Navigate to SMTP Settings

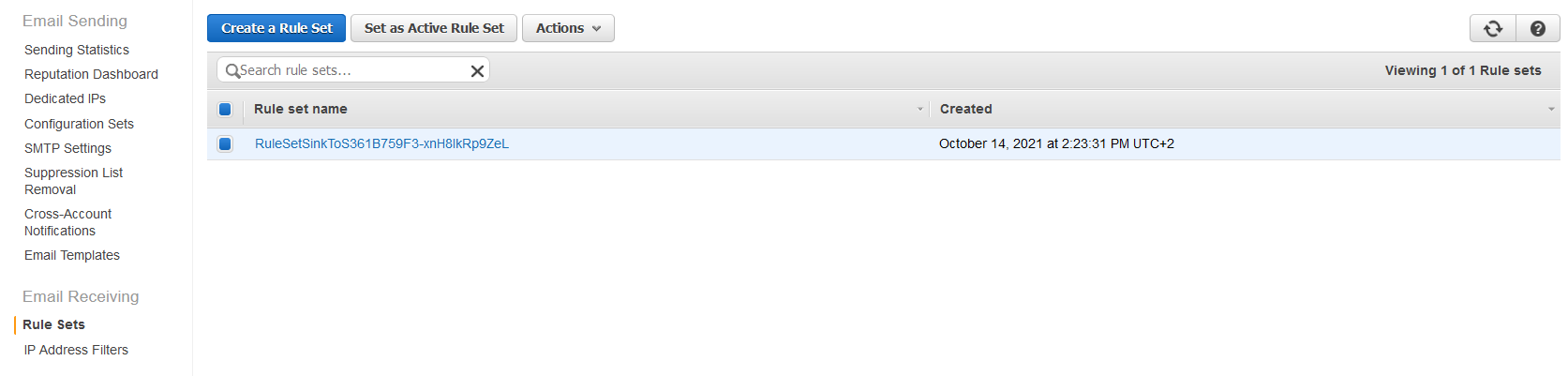pos(67,148)
